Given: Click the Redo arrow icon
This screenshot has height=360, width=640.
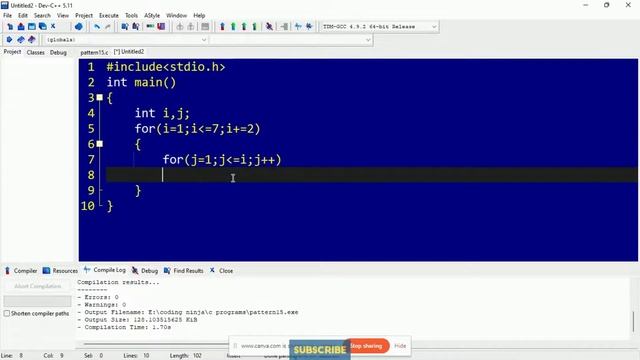Looking at the screenshot, I should click(108, 27).
